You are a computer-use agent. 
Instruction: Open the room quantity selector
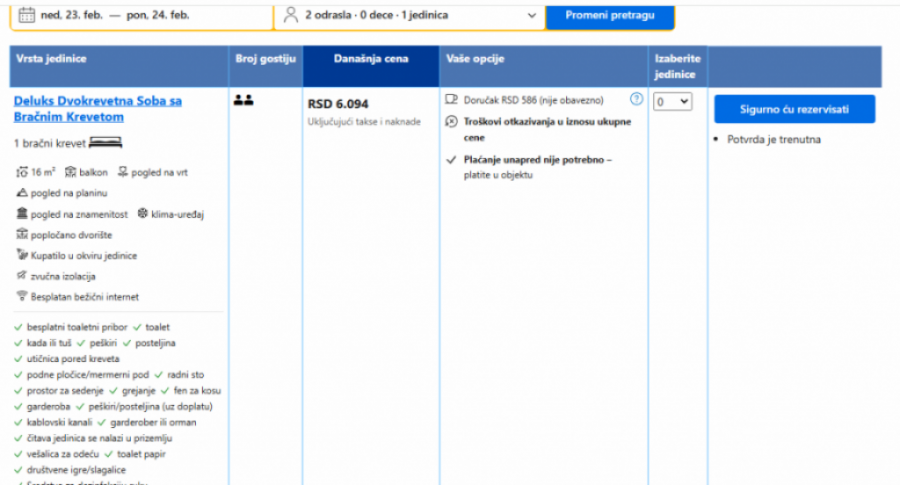click(x=672, y=101)
